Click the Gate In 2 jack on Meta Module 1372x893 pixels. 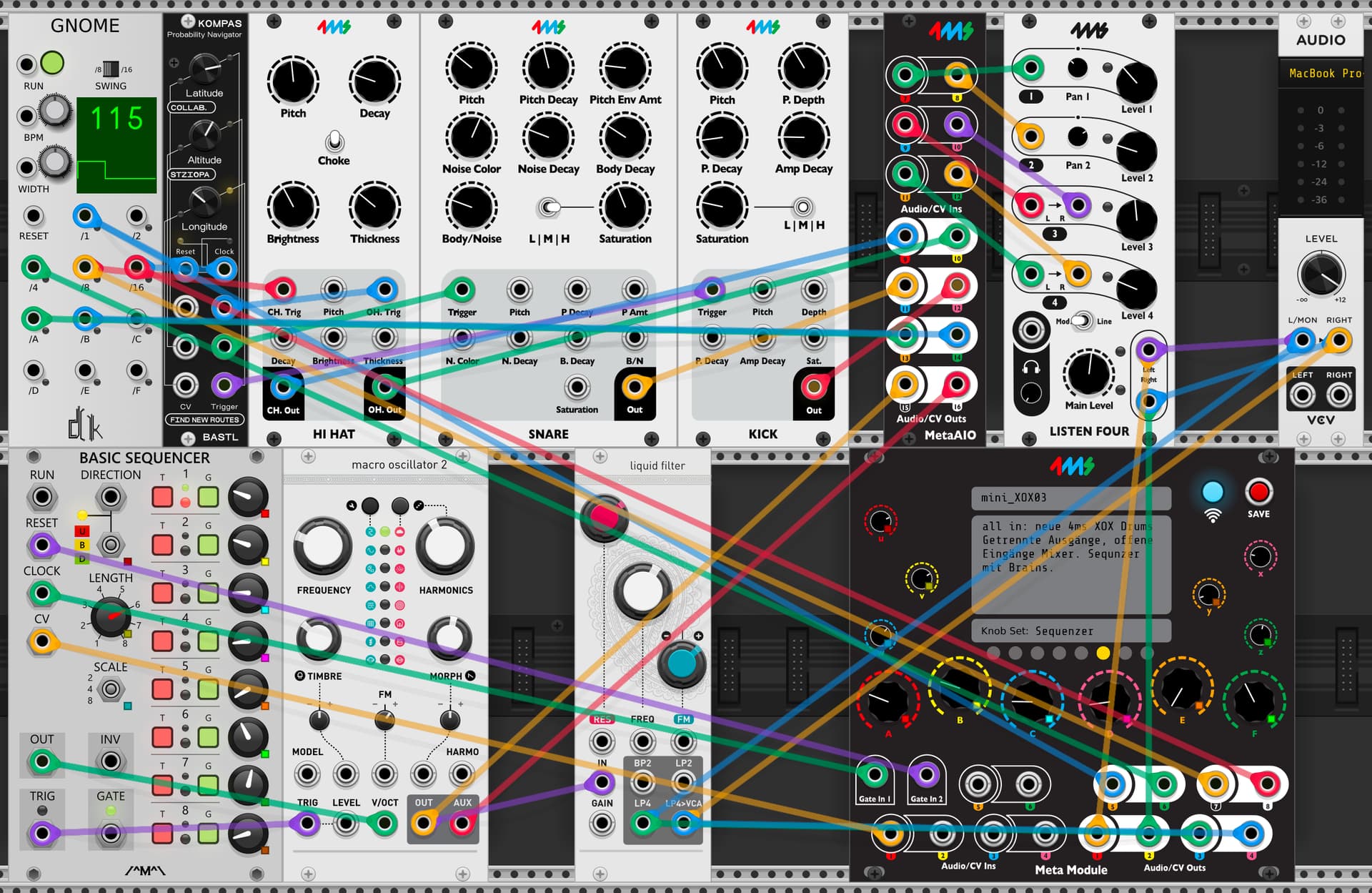(x=926, y=774)
